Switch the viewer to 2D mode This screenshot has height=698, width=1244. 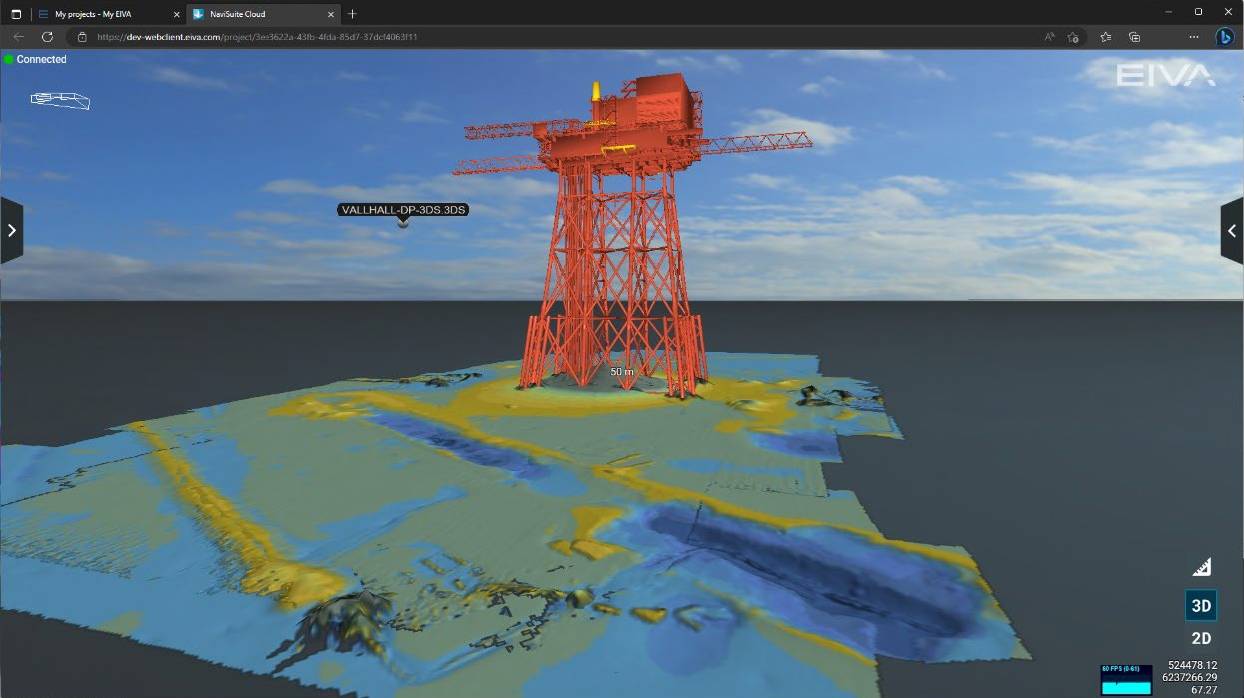pos(1200,637)
